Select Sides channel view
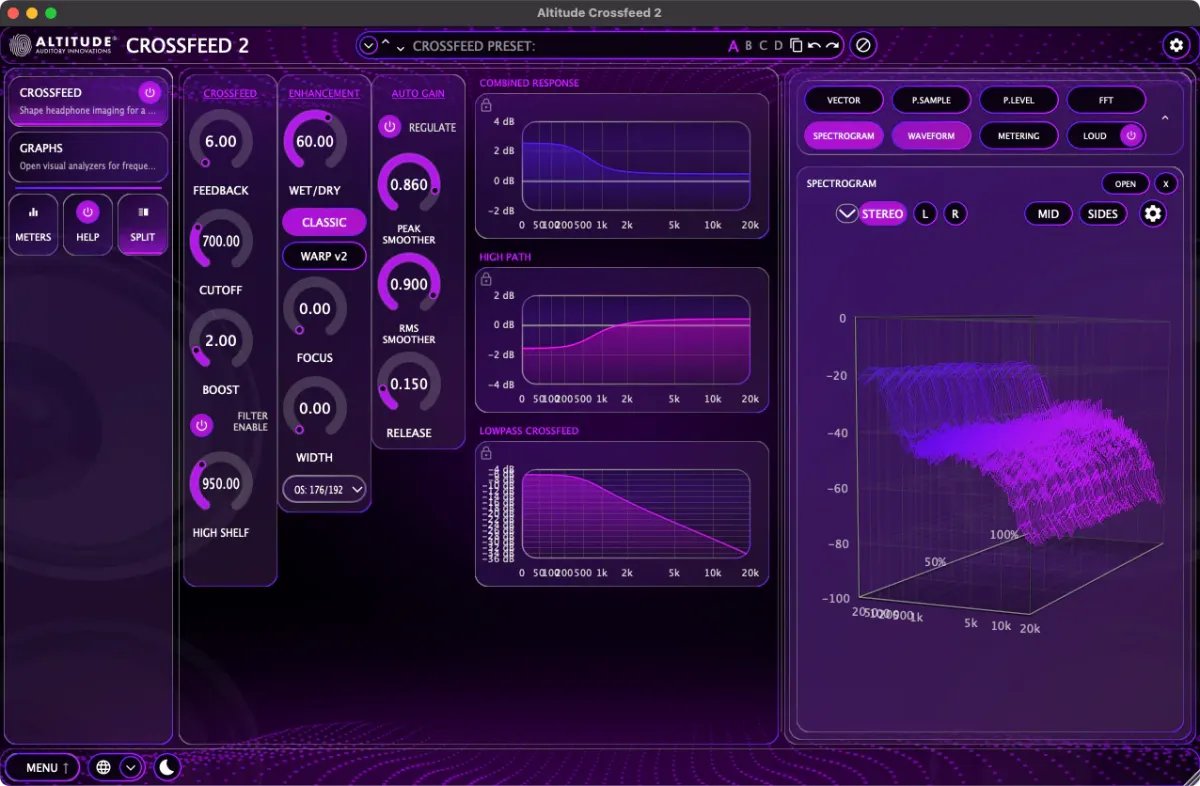Screen dimensions: 1200x786 (1102, 213)
